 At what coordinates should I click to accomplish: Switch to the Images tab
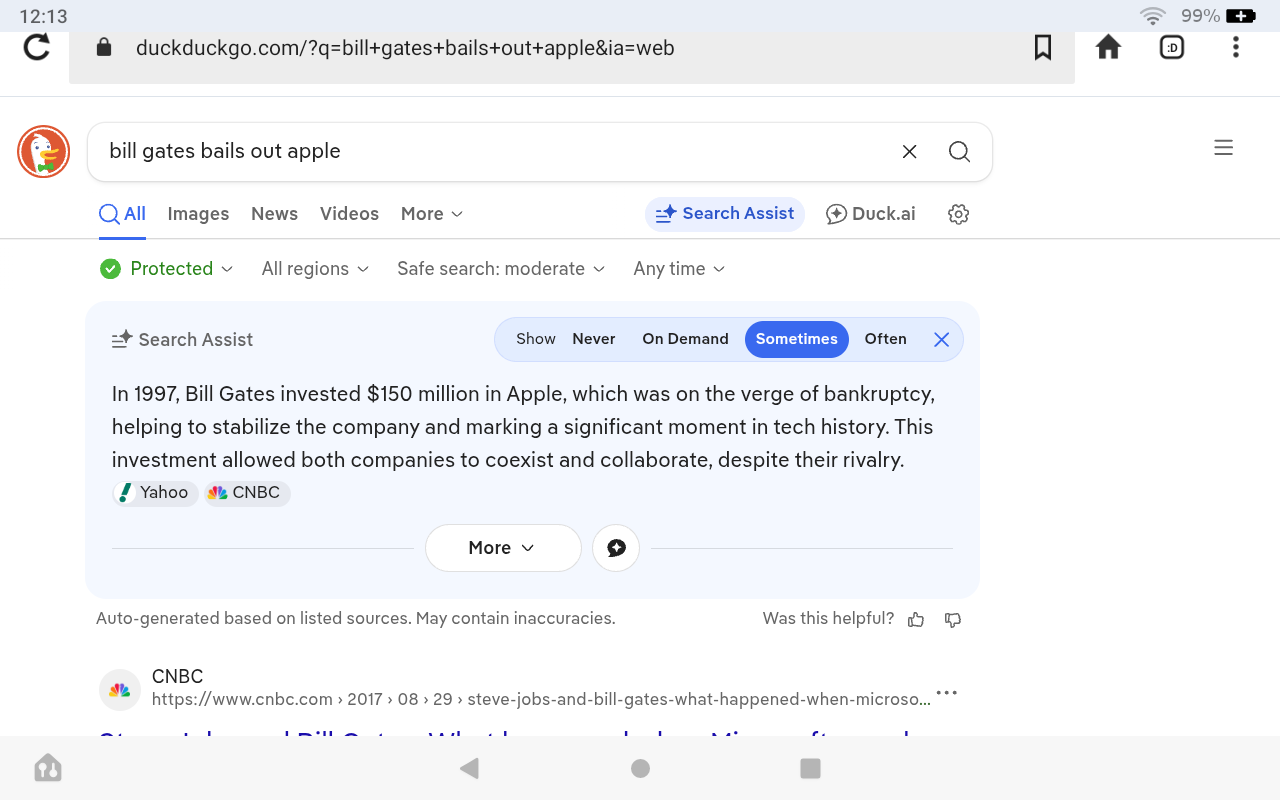(x=198, y=214)
